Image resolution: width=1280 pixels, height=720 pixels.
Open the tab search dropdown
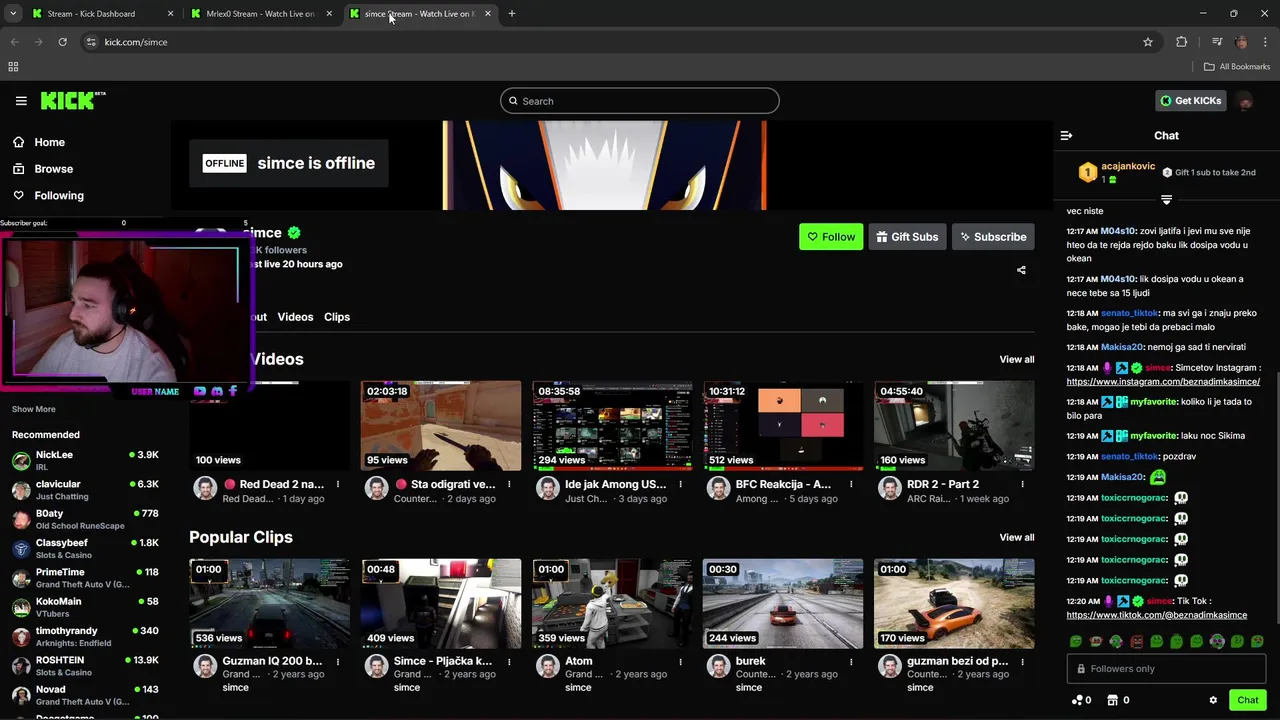13,14
